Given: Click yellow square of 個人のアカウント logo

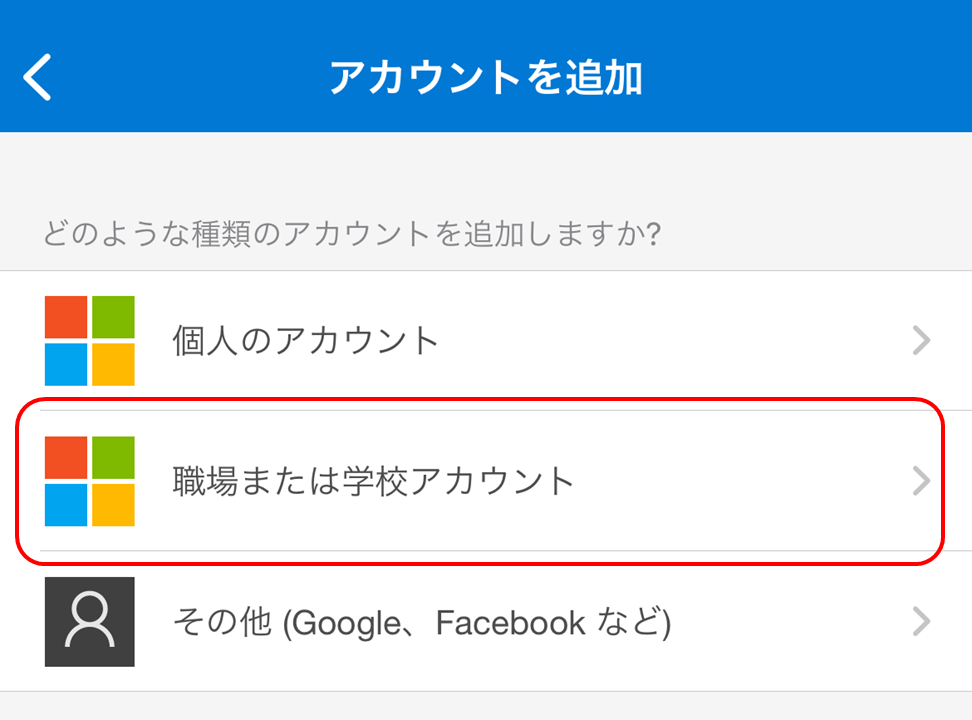Looking at the screenshot, I should point(113,364).
